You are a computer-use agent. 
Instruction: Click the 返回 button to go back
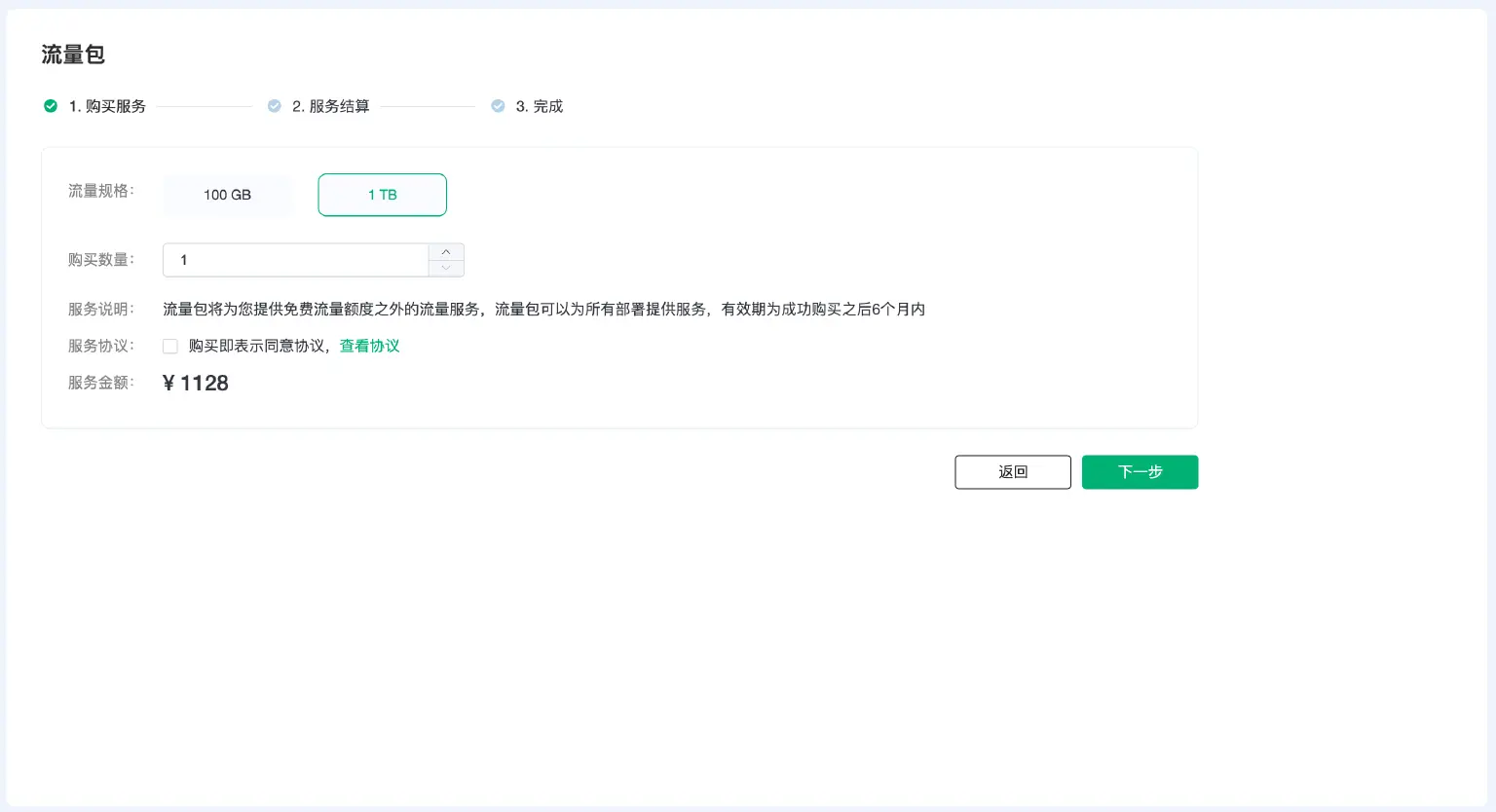click(1013, 471)
